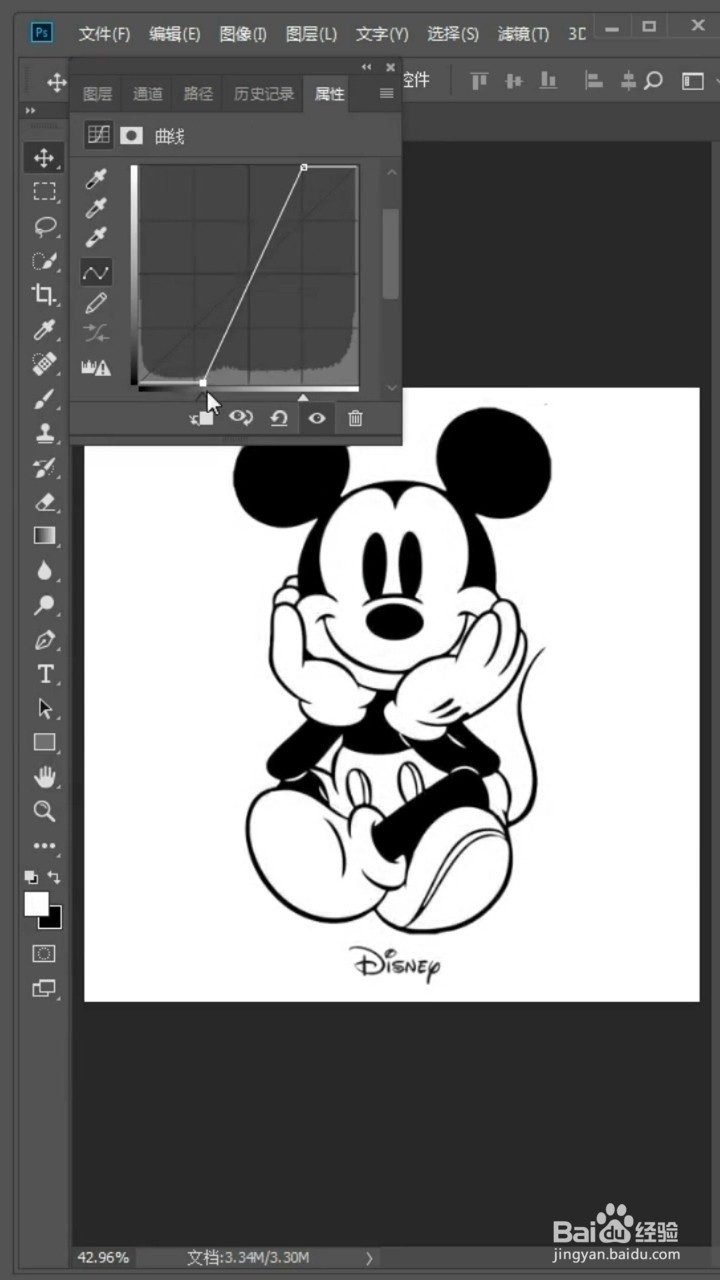Screen dimensions: 720x1280
Task: Reset default foreground and background colors
Action: 31,877
